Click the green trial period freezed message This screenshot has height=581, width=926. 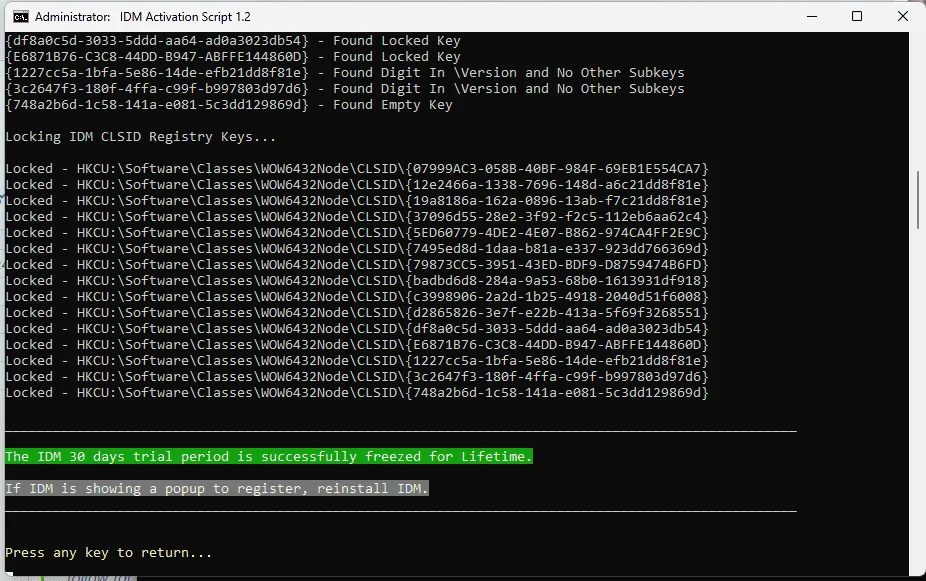(x=269, y=456)
